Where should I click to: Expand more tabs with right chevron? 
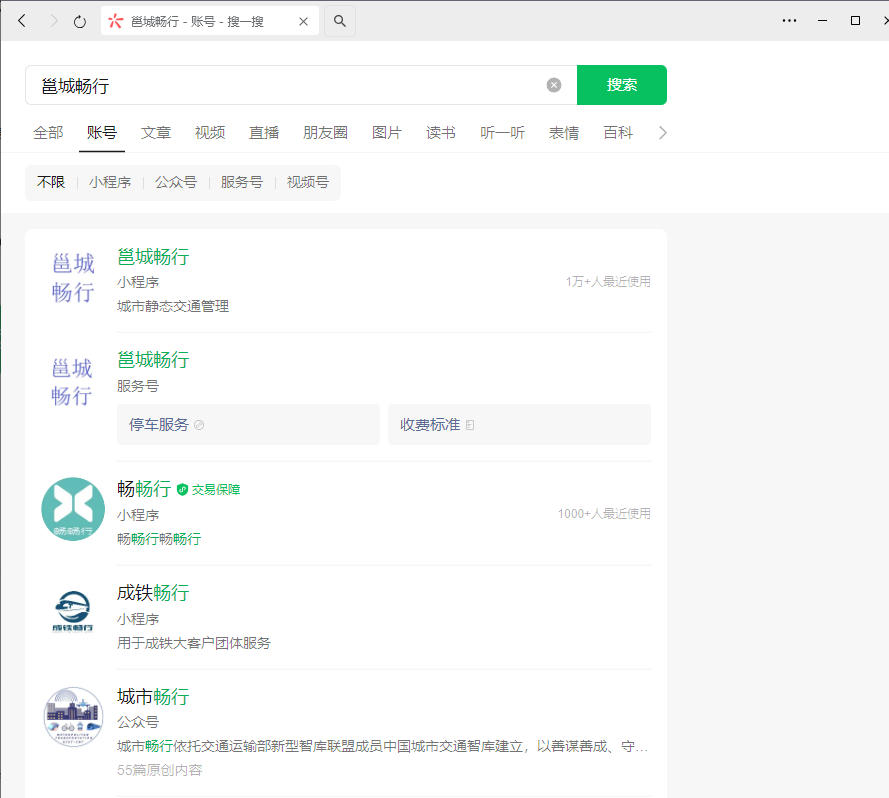tap(662, 133)
